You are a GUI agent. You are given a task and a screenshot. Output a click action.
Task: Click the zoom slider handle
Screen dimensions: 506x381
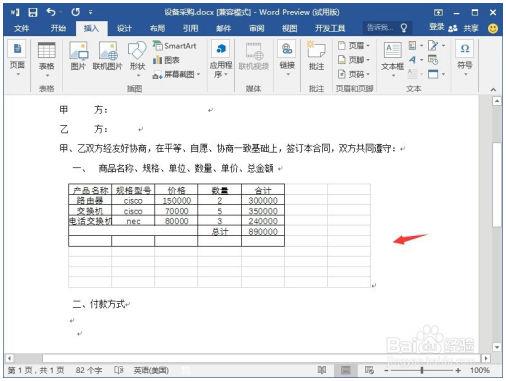[x=422, y=370]
